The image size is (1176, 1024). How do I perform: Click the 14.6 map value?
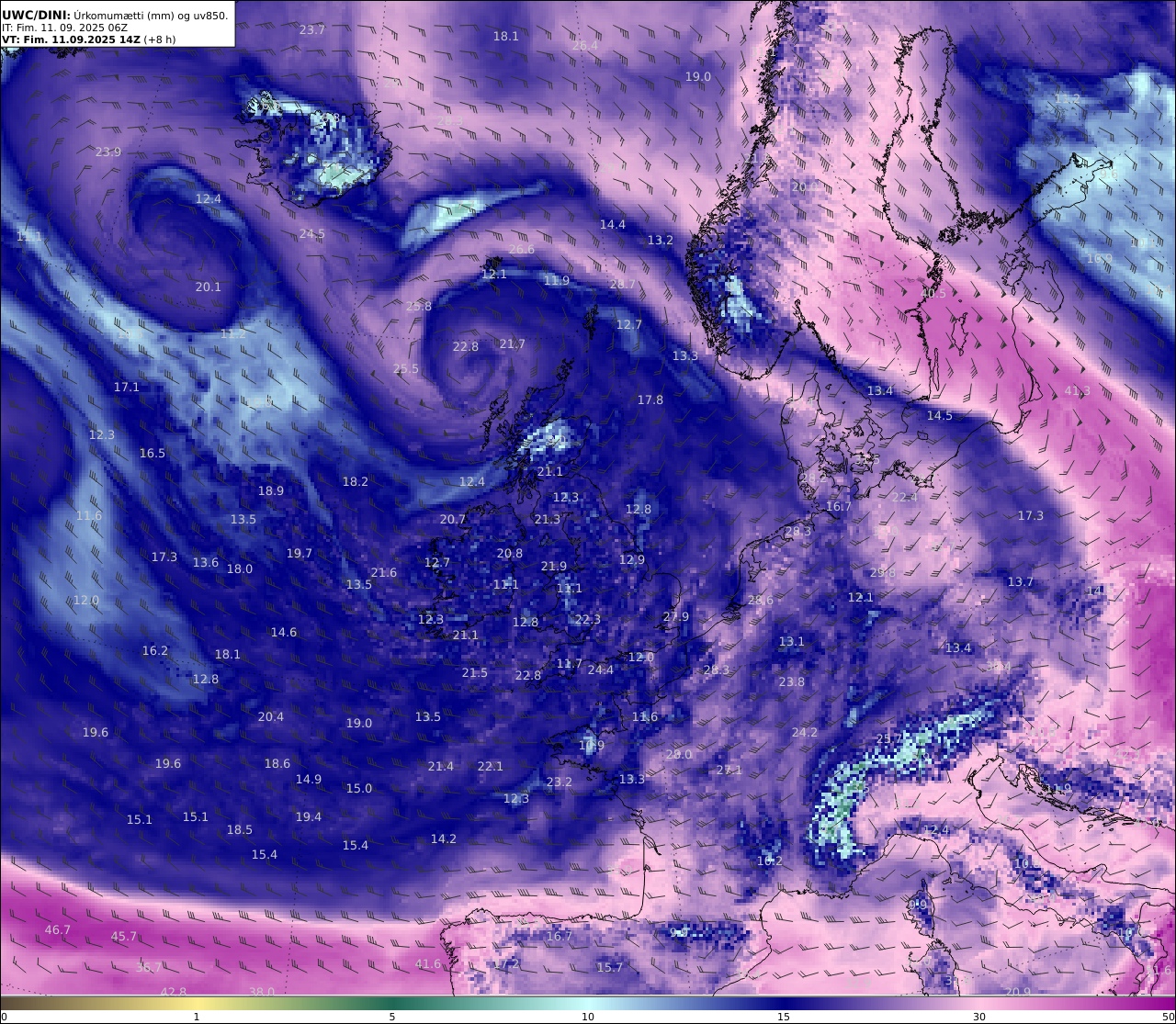(x=284, y=632)
